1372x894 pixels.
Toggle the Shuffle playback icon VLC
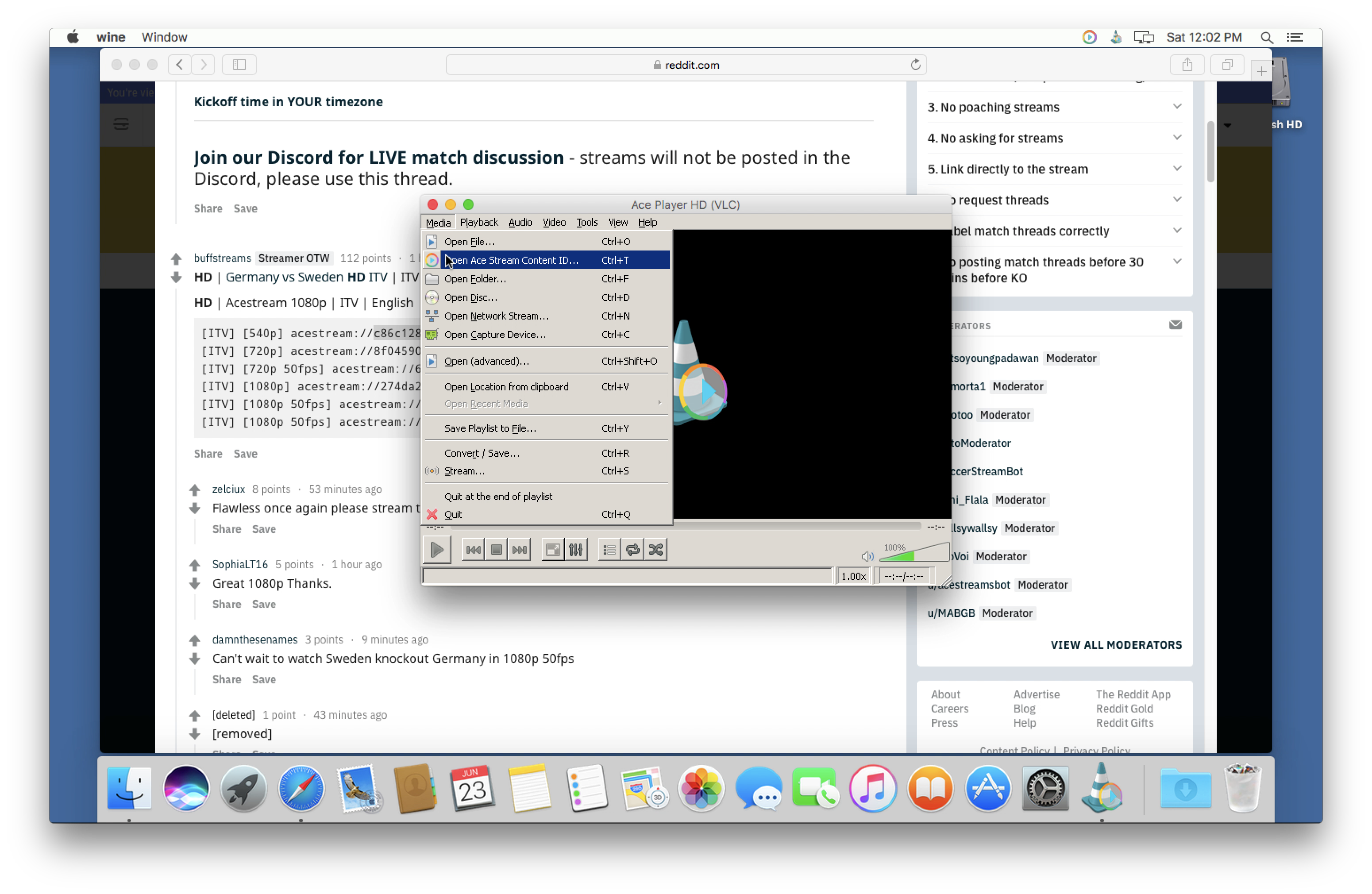656,549
